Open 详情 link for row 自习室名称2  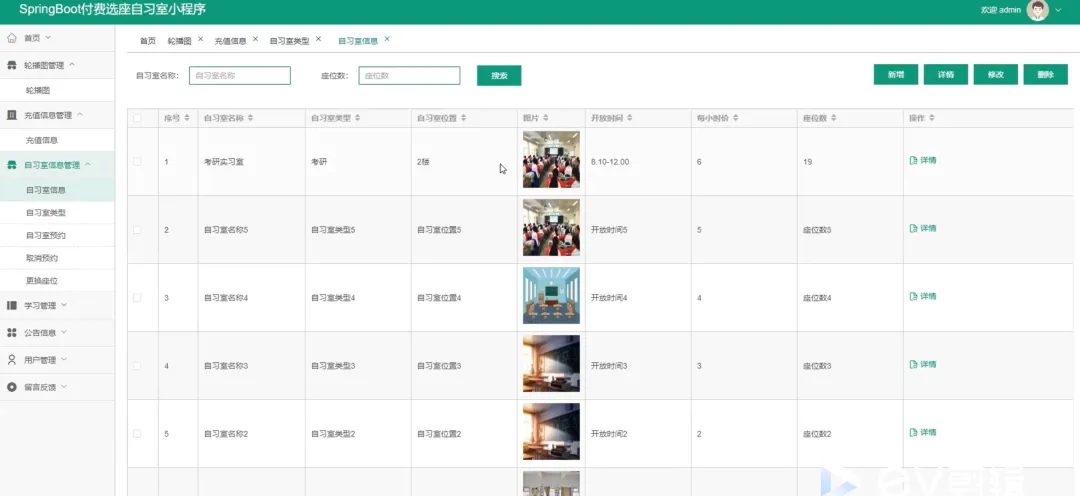click(923, 433)
